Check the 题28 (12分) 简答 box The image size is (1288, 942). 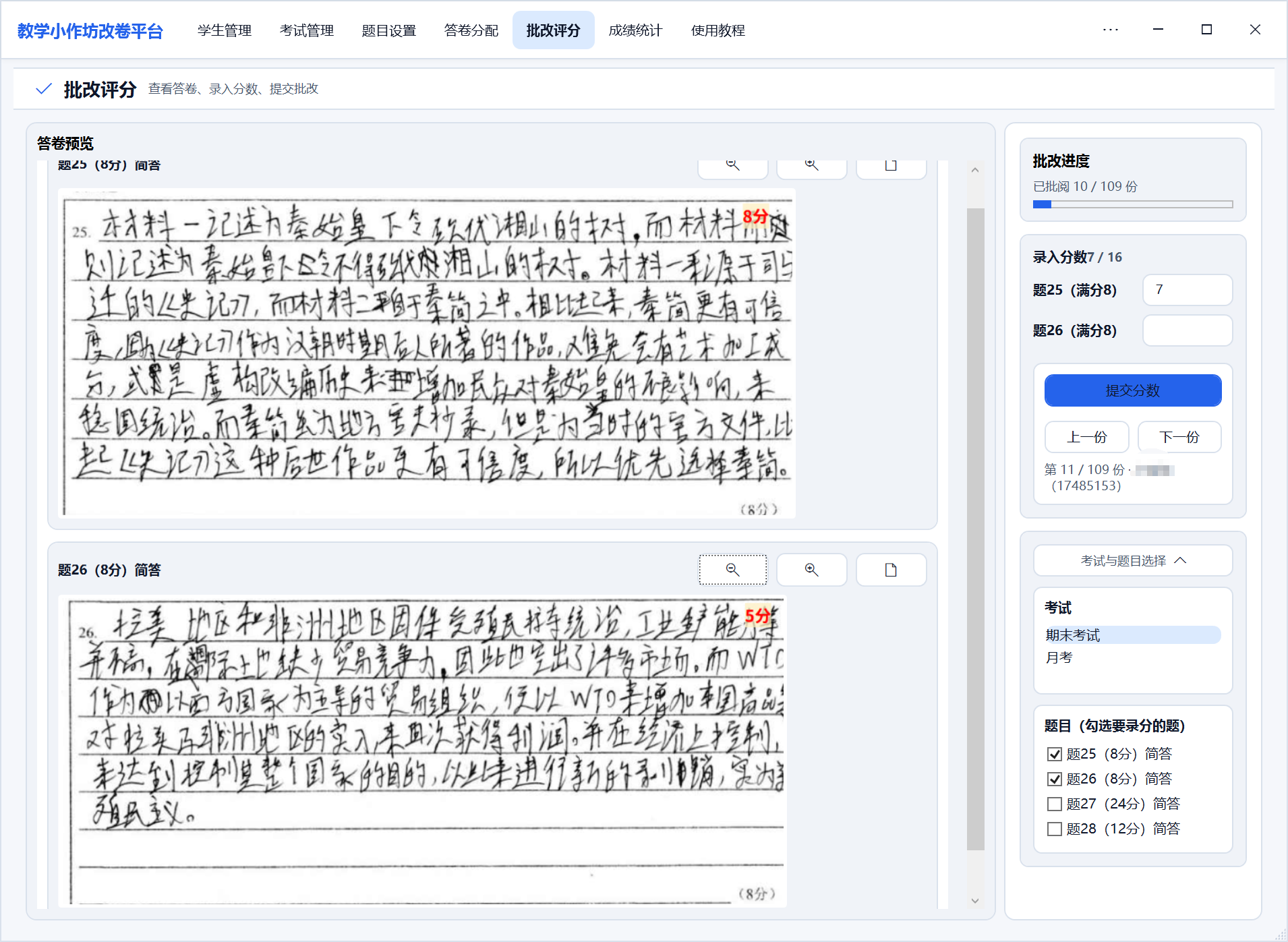pyautogui.click(x=1055, y=829)
